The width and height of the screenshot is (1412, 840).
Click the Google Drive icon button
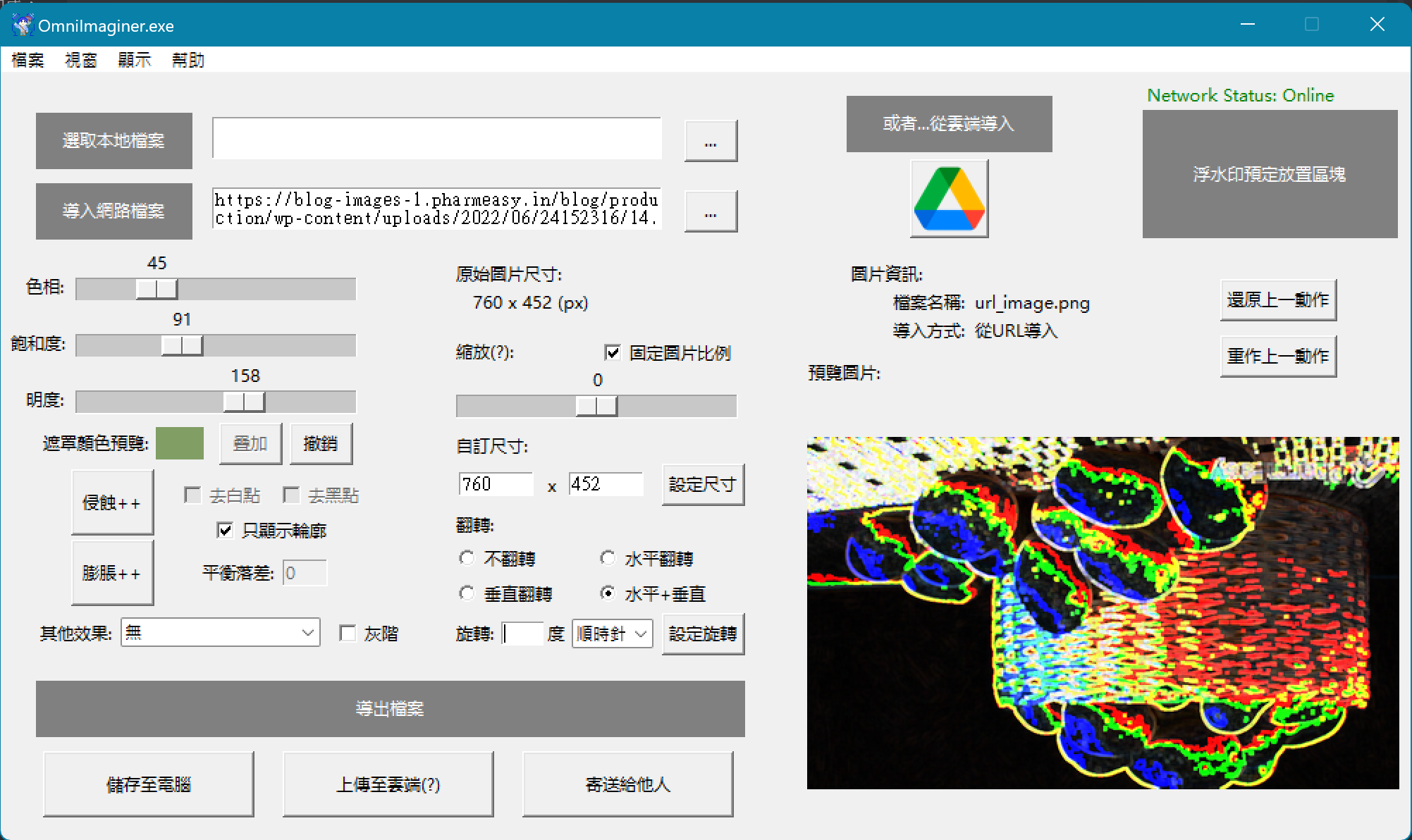click(949, 198)
